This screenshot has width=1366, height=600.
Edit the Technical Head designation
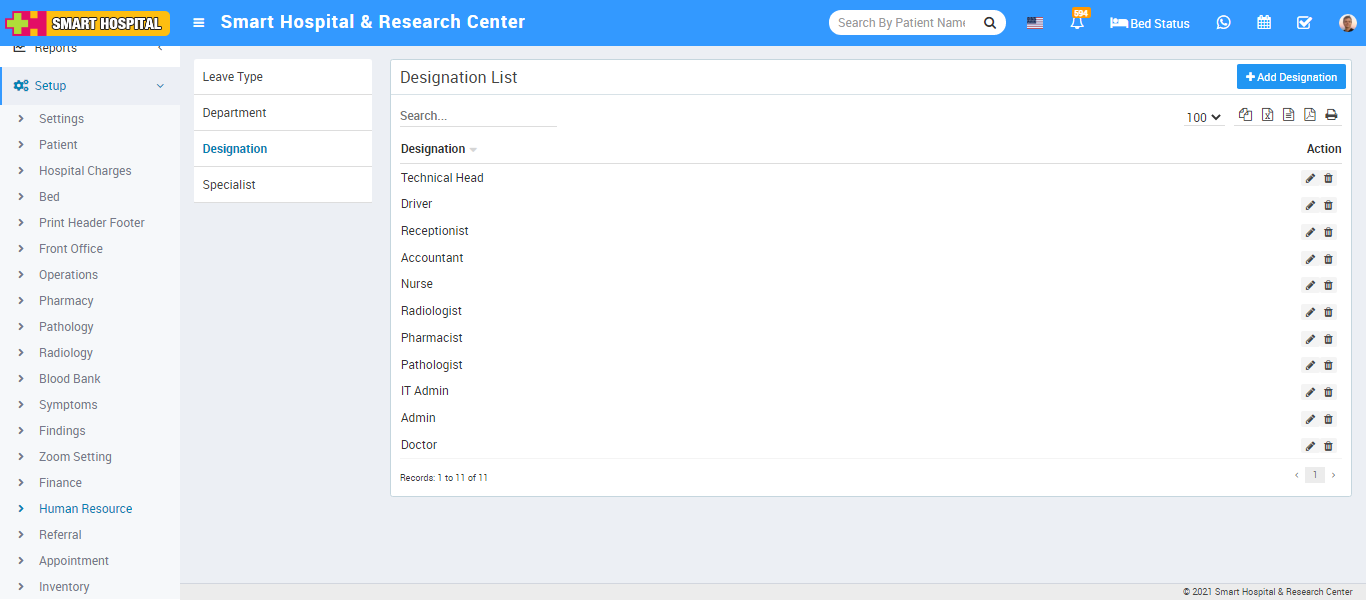click(x=1310, y=179)
